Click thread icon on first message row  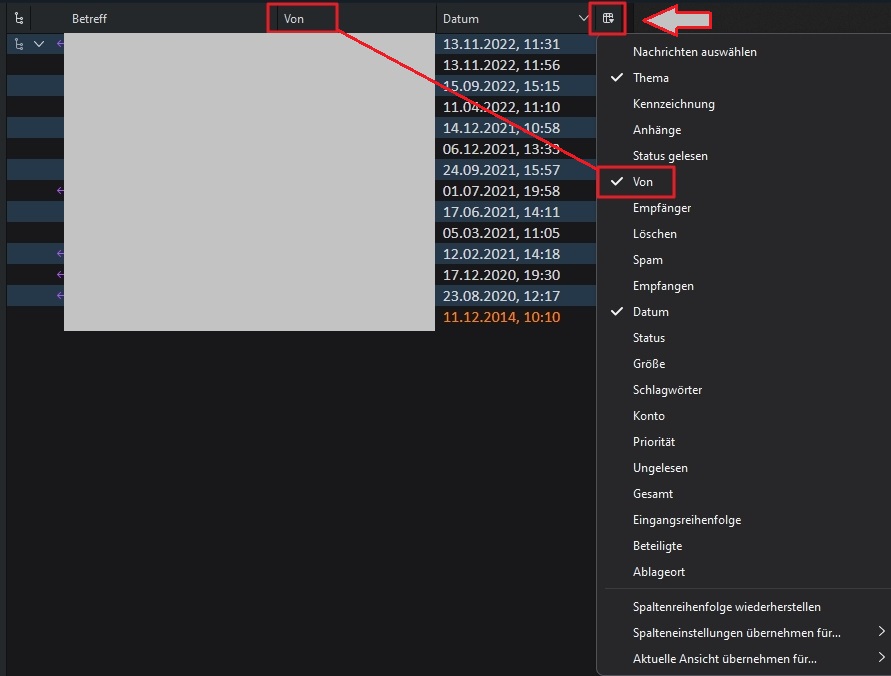19,44
